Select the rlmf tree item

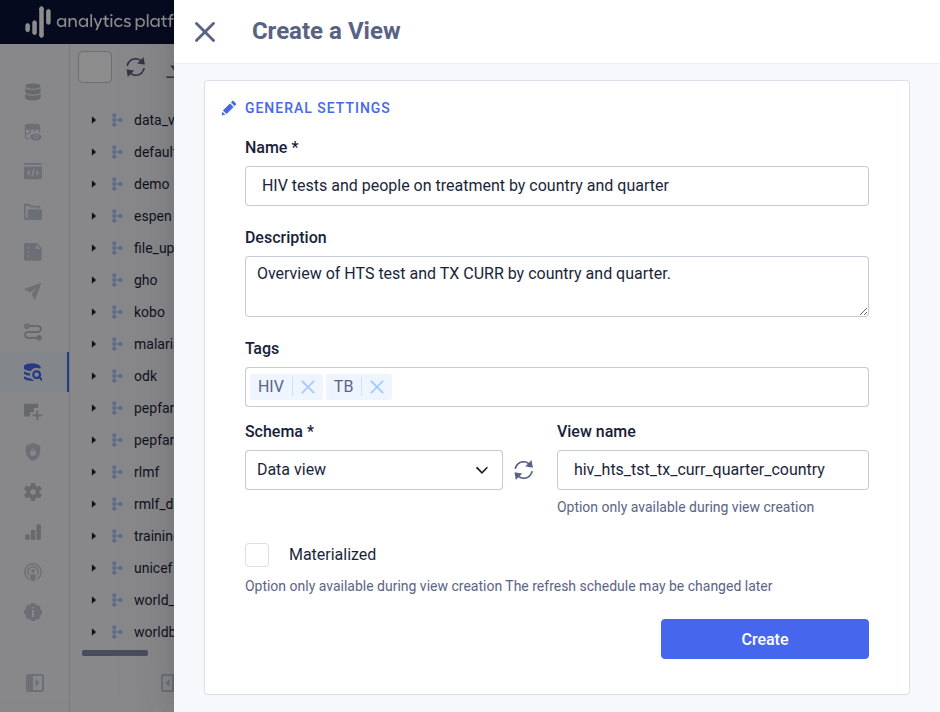click(x=147, y=472)
